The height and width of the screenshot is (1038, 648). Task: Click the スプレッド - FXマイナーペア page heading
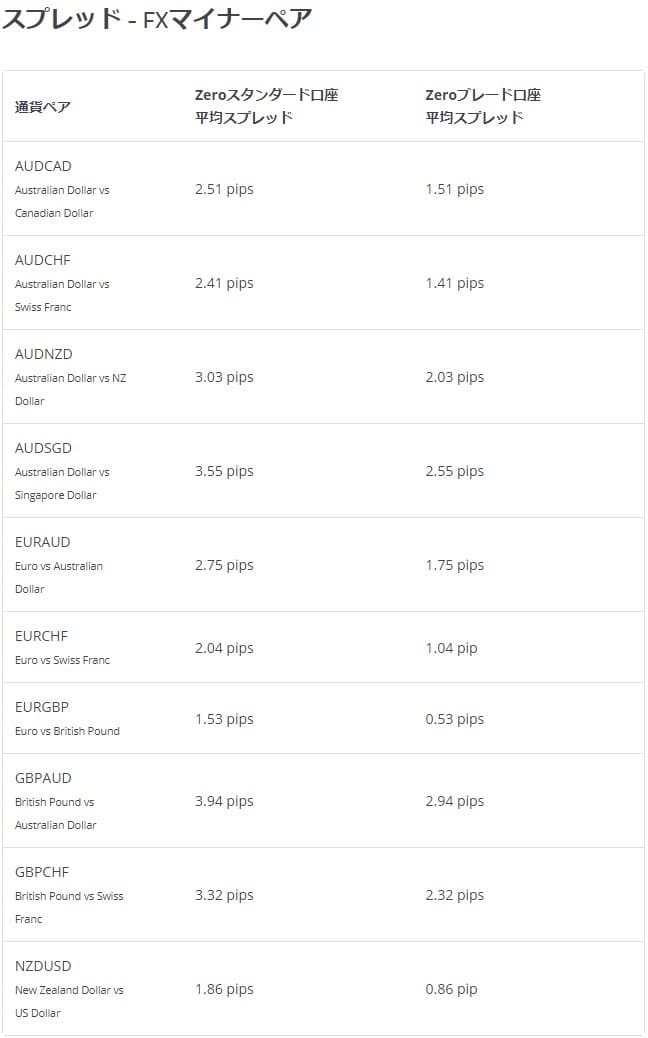156,18
